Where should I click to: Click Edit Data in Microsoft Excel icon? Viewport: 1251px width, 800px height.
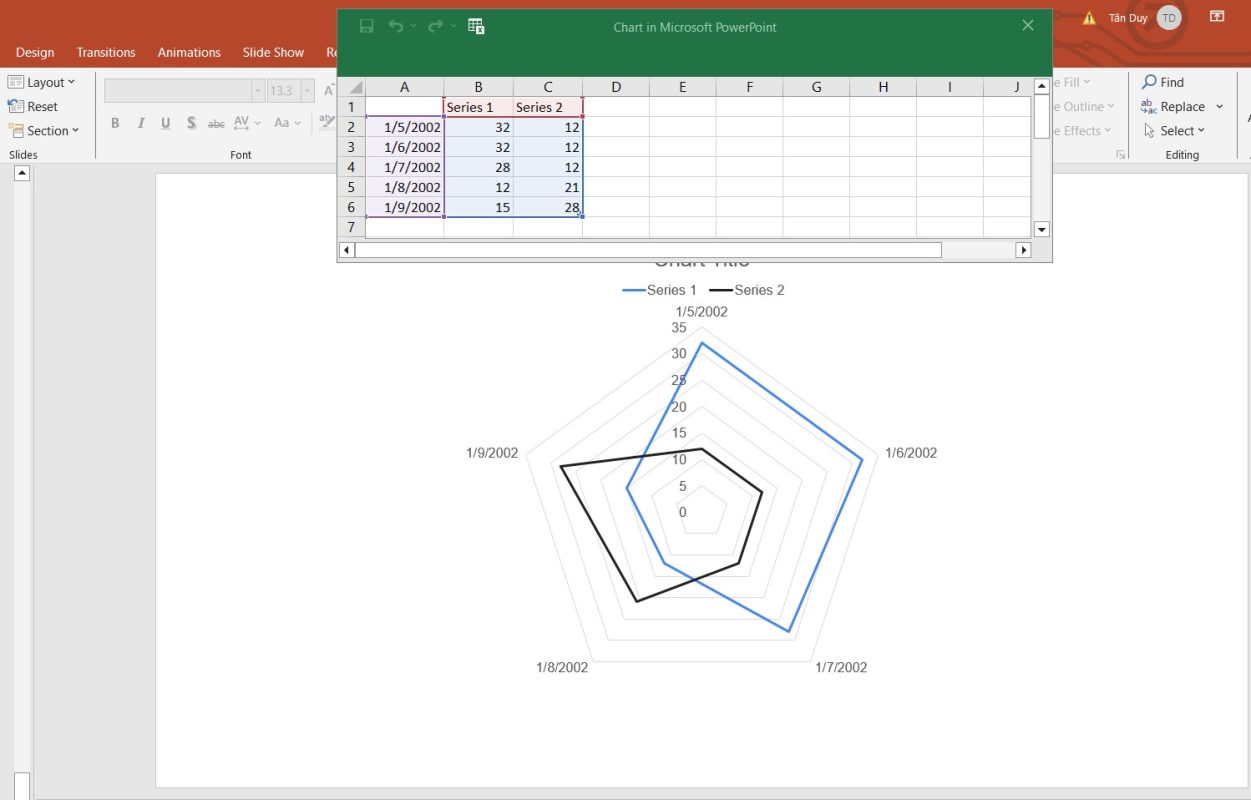coord(476,27)
